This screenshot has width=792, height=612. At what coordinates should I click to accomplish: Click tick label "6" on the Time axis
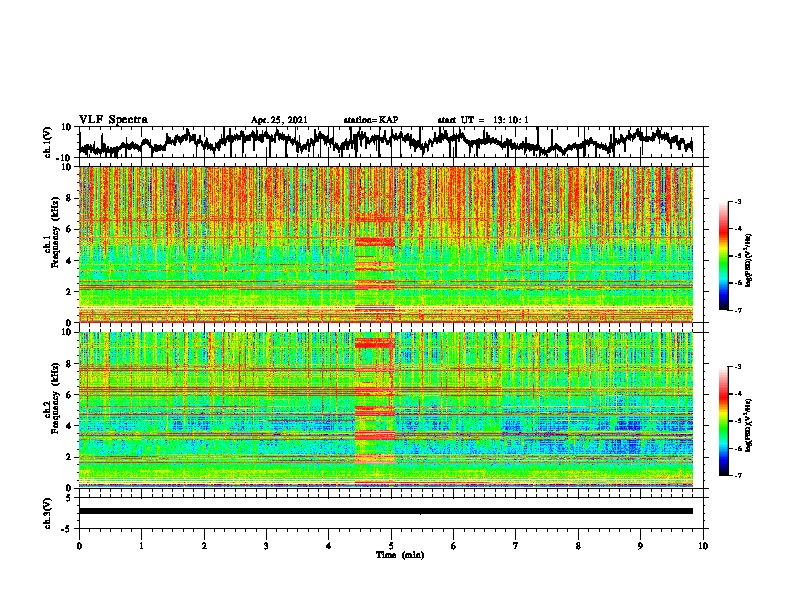point(454,546)
